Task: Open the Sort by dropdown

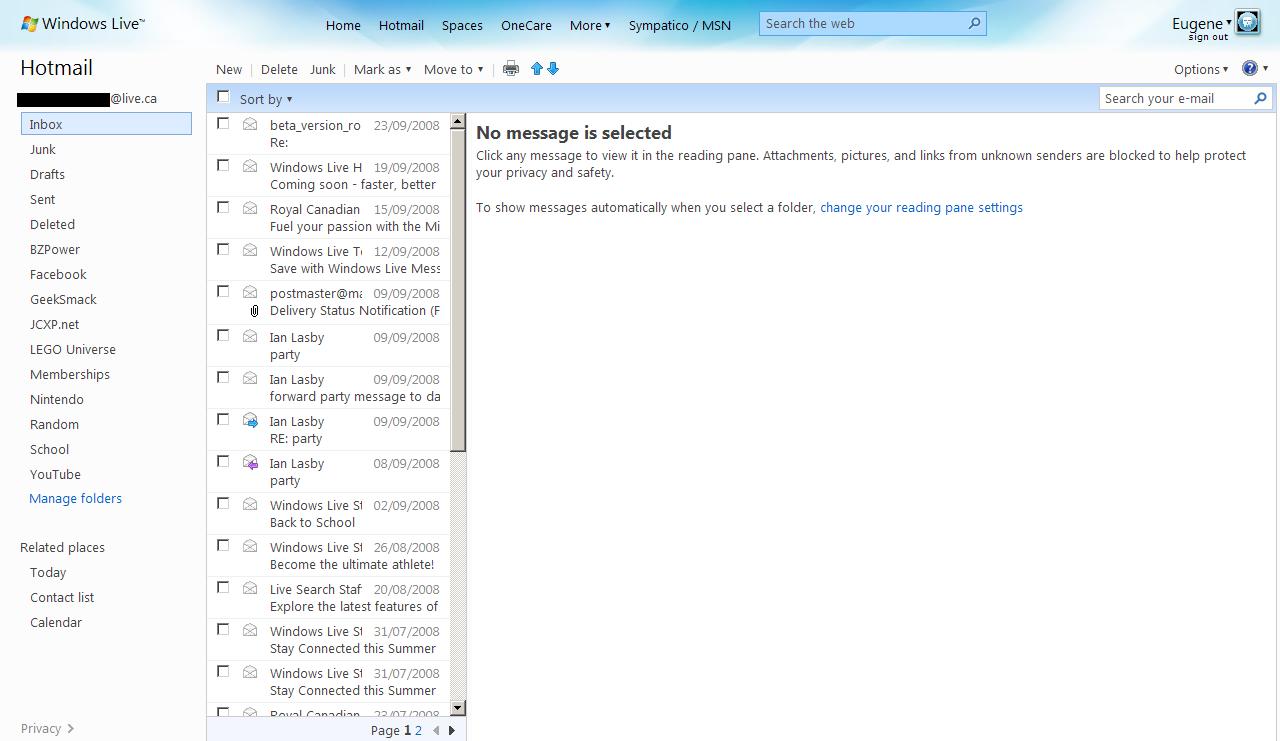Action: (266, 99)
